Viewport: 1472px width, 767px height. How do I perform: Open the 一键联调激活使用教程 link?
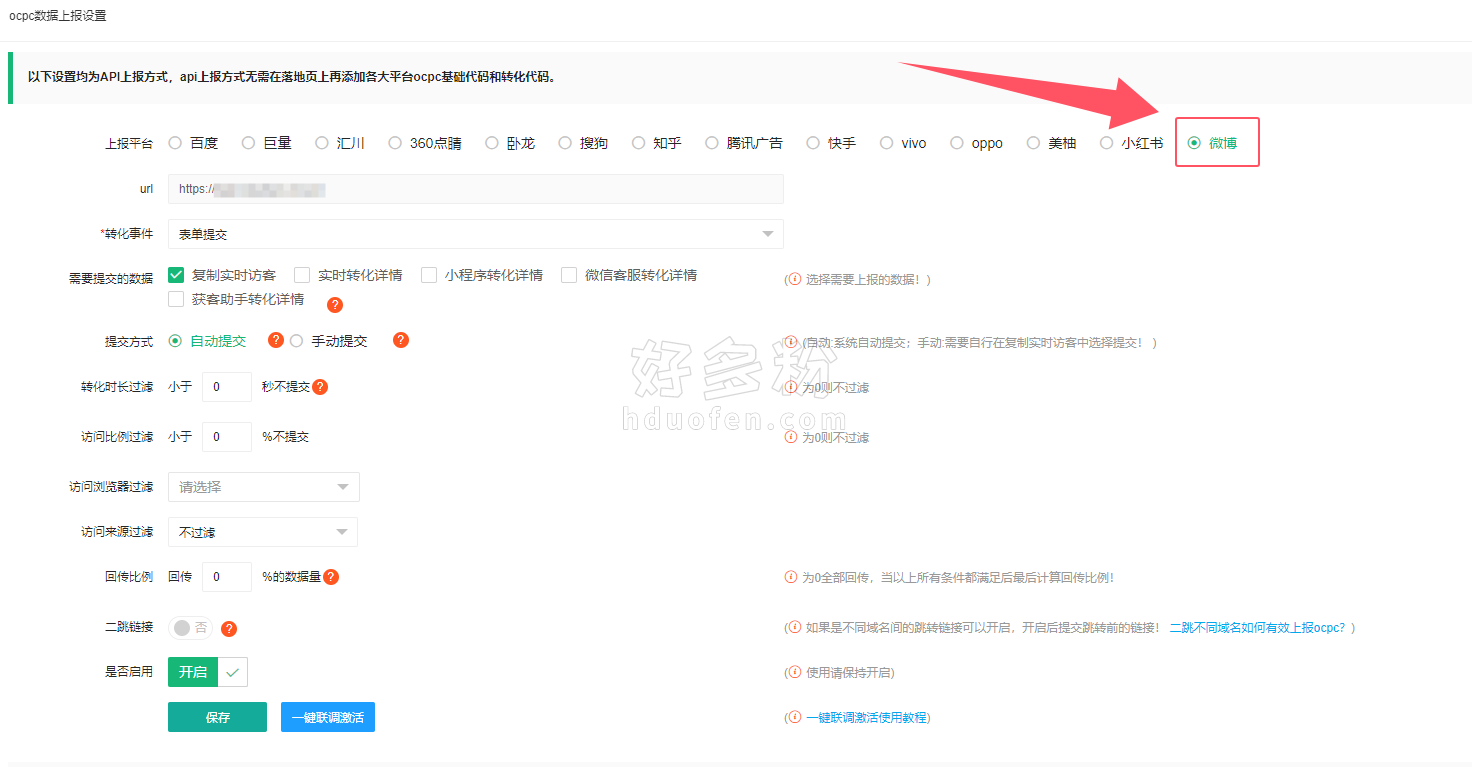(866, 718)
